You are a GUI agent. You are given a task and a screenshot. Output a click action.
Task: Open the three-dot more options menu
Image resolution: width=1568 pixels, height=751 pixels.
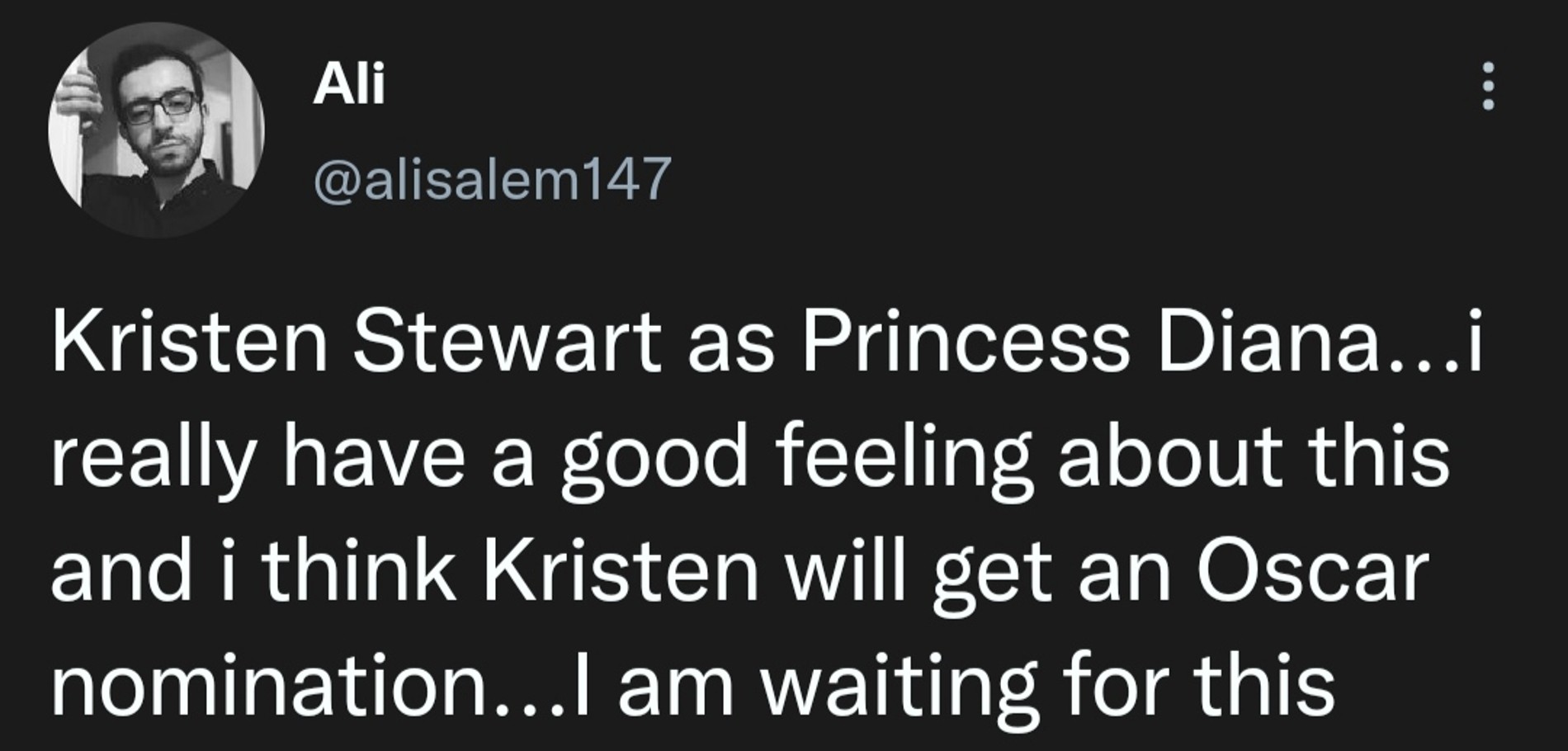pyautogui.click(x=1488, y=86)
